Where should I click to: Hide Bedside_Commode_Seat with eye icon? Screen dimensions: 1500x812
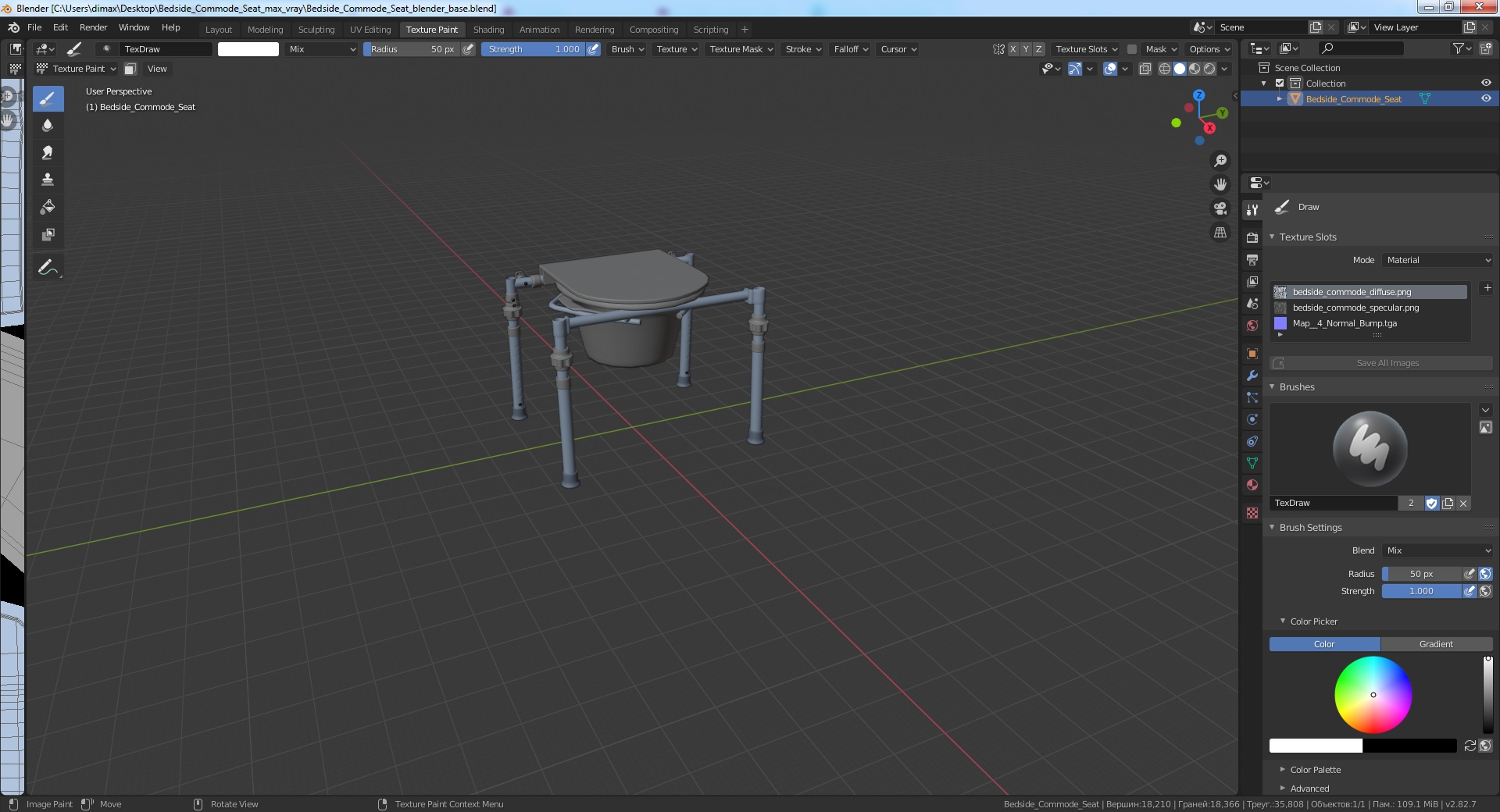[x=1486, y=98]
